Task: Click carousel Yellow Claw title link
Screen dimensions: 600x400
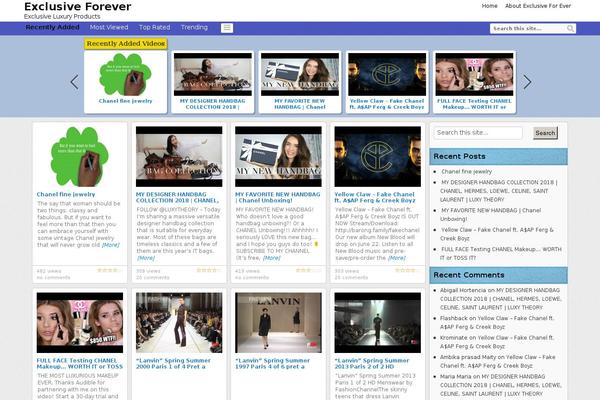Action: (x=387, y=104)
